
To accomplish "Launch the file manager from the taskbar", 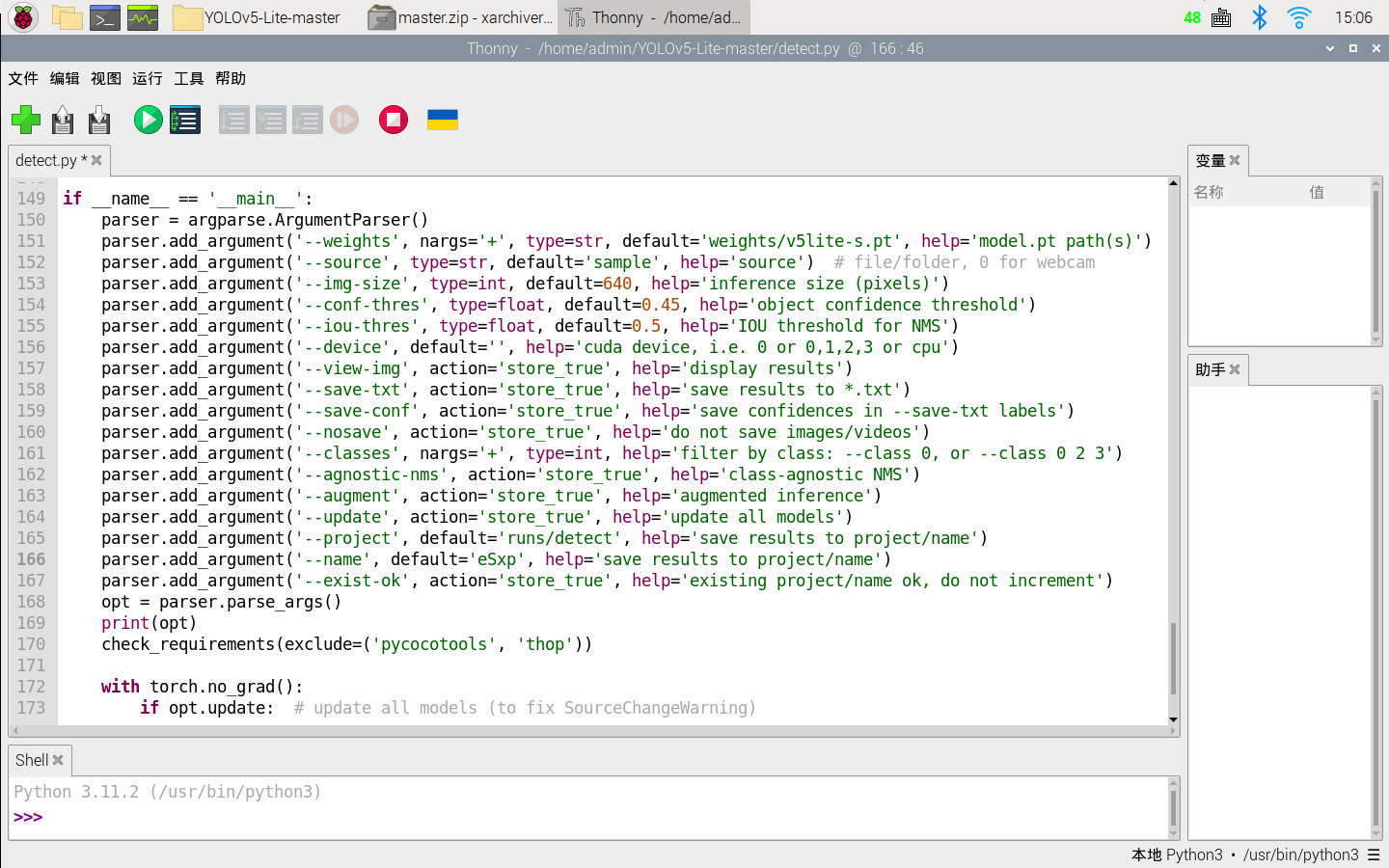I will click(67, 17).
